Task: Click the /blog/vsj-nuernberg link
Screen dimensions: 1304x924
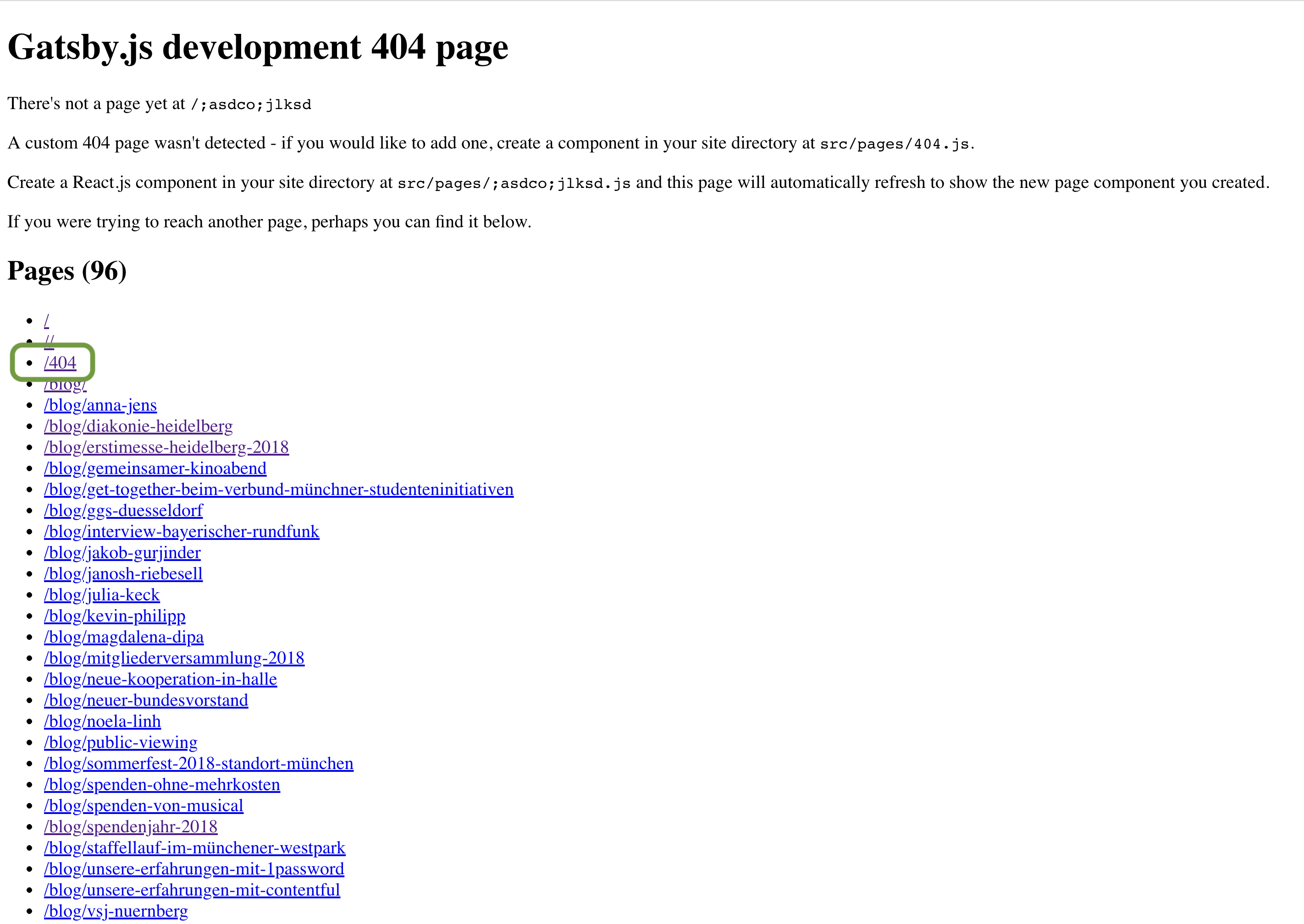Action: 116,911
